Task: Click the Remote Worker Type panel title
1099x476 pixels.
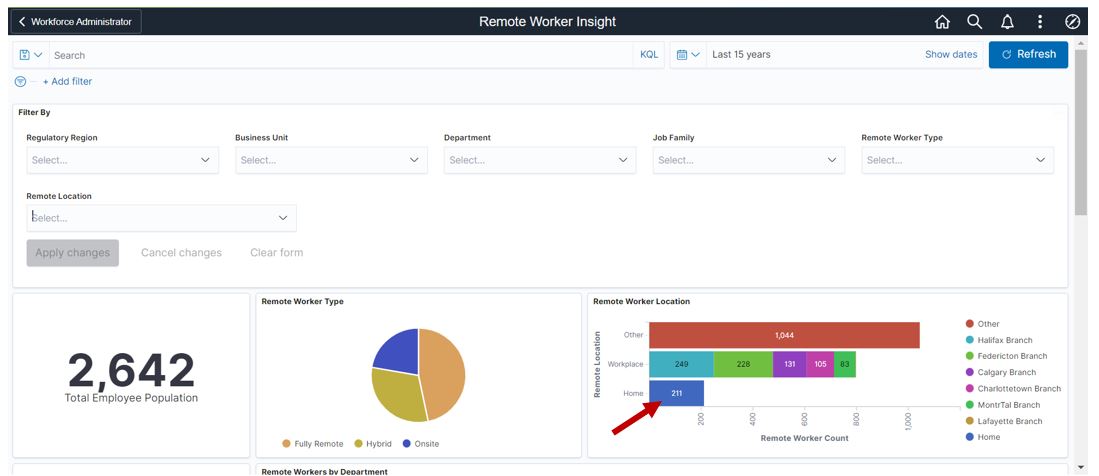Action: click(x=302, y=301)
